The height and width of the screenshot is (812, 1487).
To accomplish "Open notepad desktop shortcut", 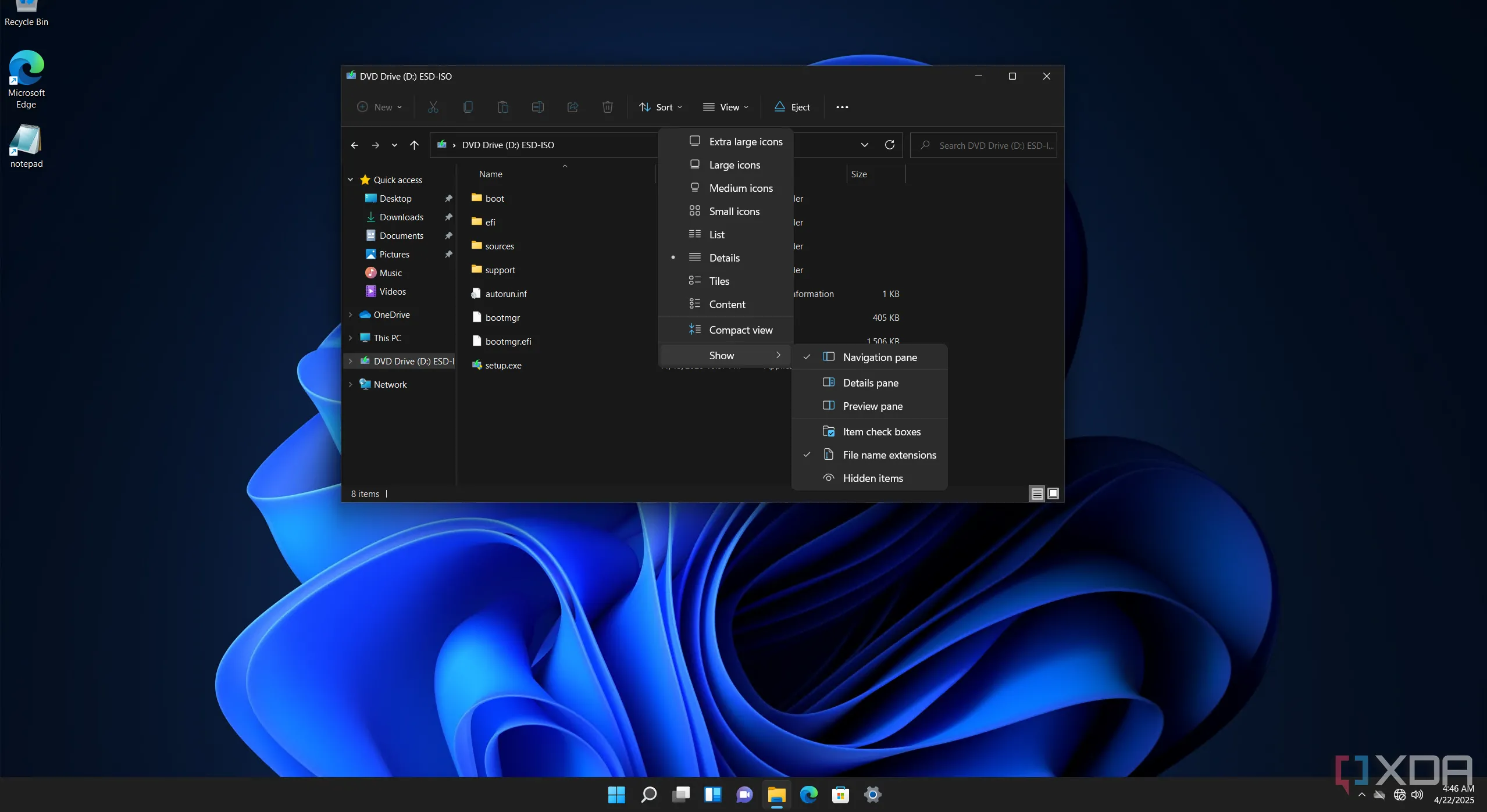I will click(26, 146).
